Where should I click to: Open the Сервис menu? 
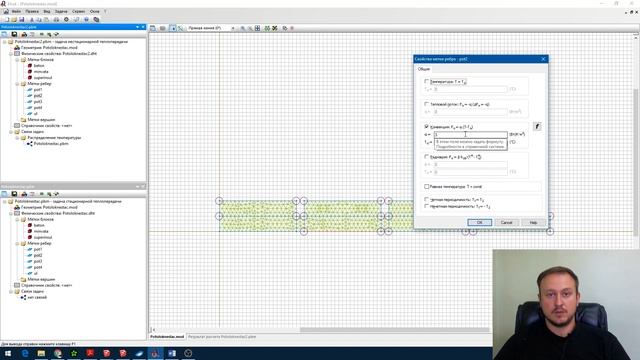[78, 11]
